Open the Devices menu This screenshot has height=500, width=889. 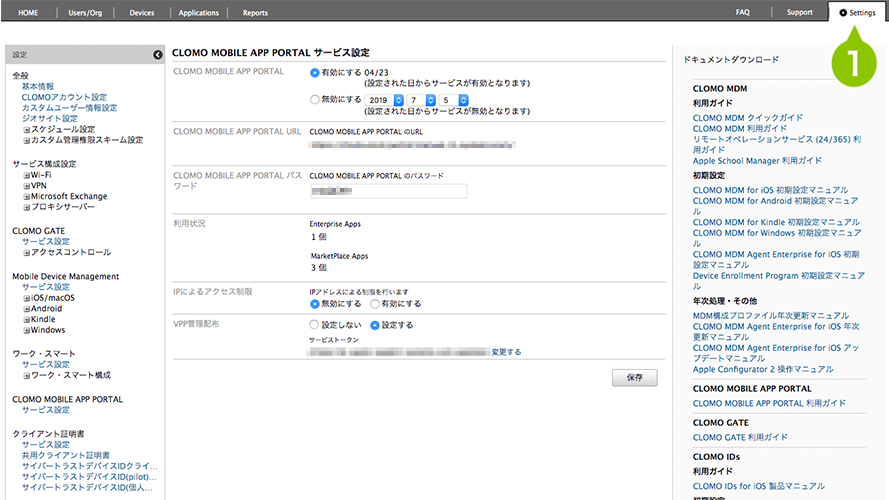click(142, 12)
